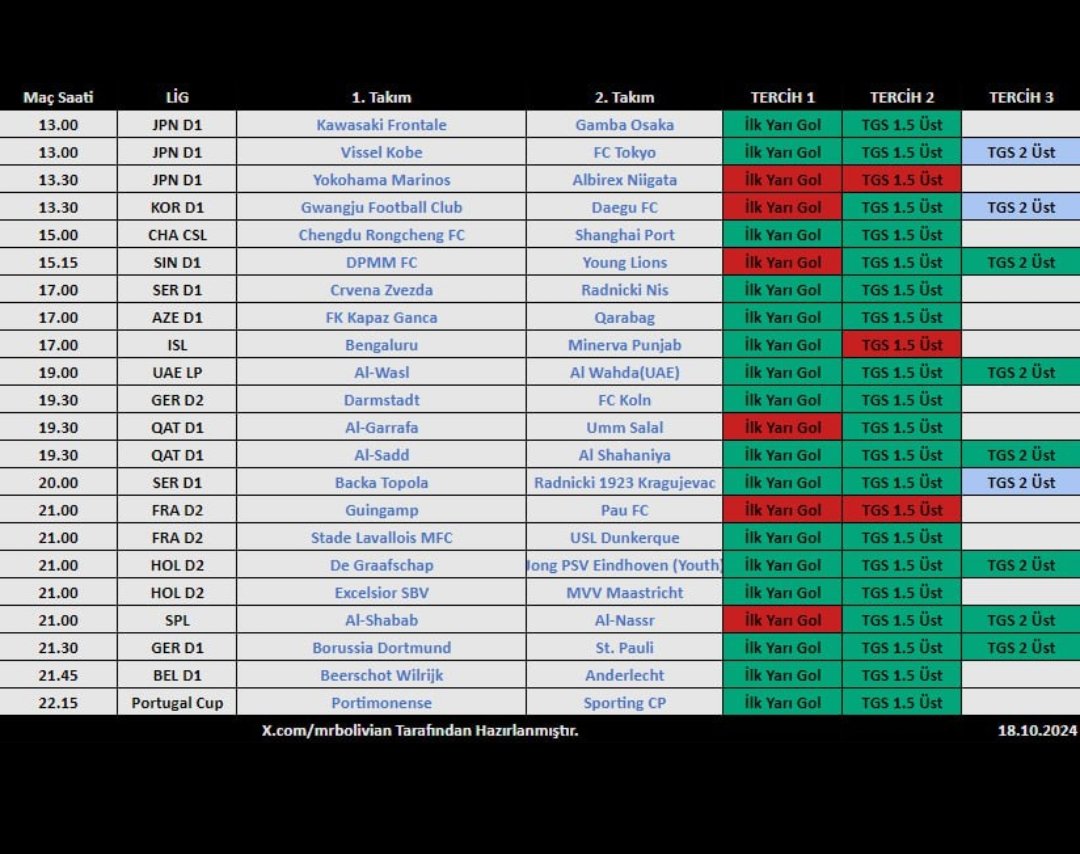Click the Daegu FC cell
The height and width of the screenshot is (854, 1080).
[624, 207]
